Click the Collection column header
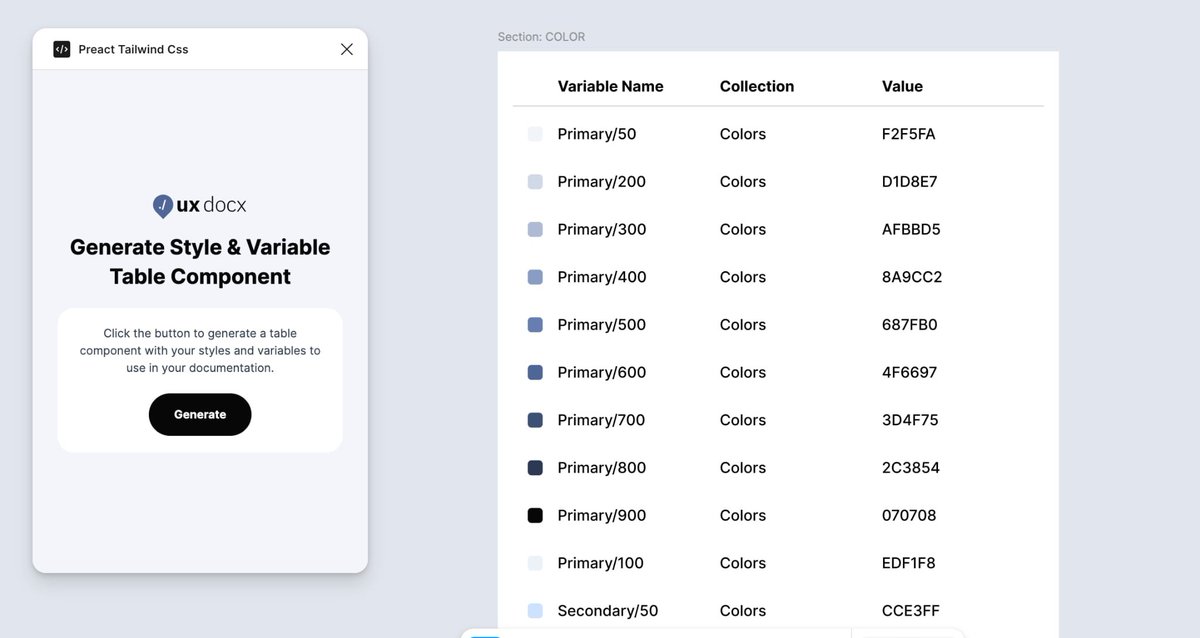This screenshot has height=638, width=1200. 757,86
